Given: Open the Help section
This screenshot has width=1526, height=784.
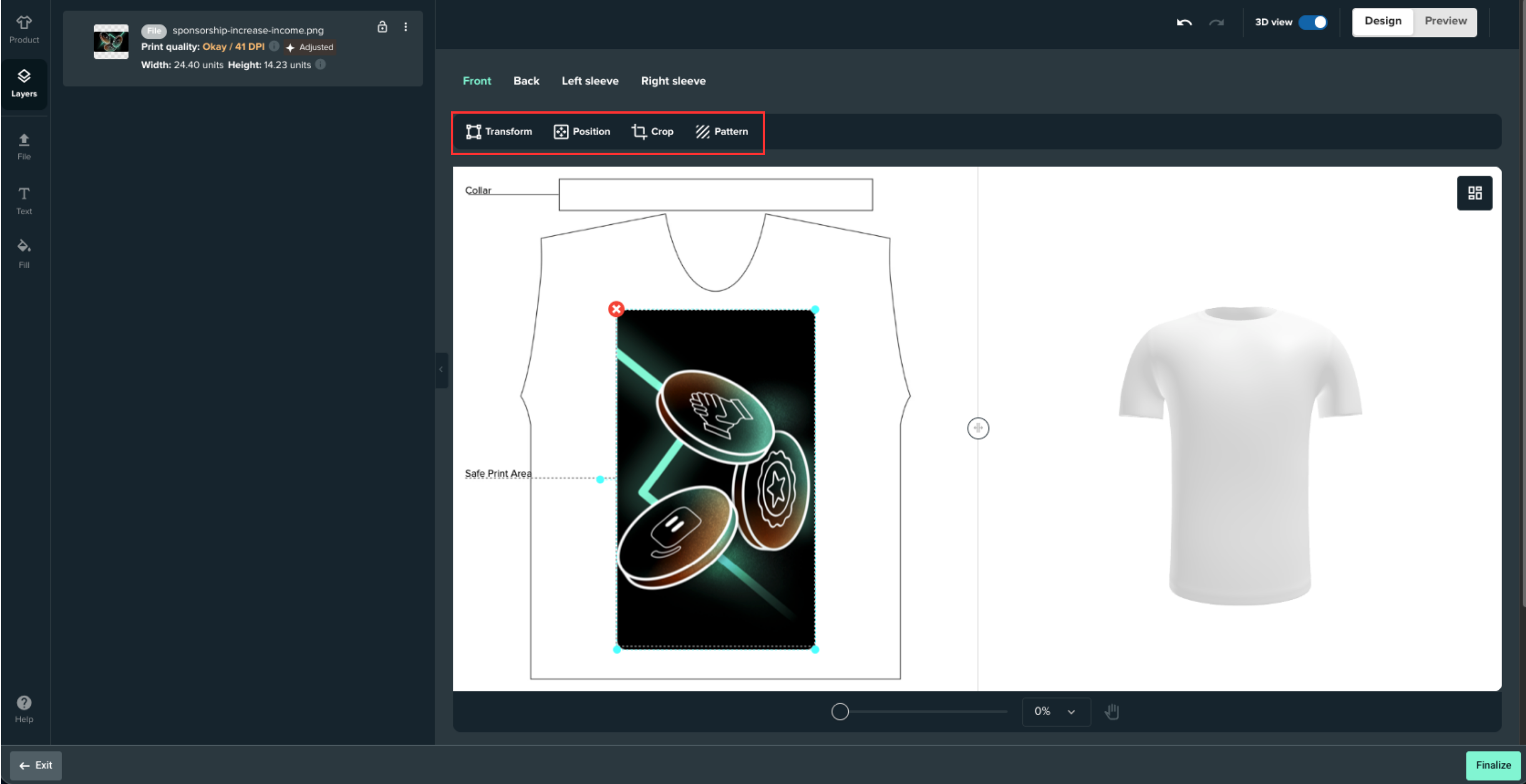Looking at the screenshot, I should click(24, 709).
